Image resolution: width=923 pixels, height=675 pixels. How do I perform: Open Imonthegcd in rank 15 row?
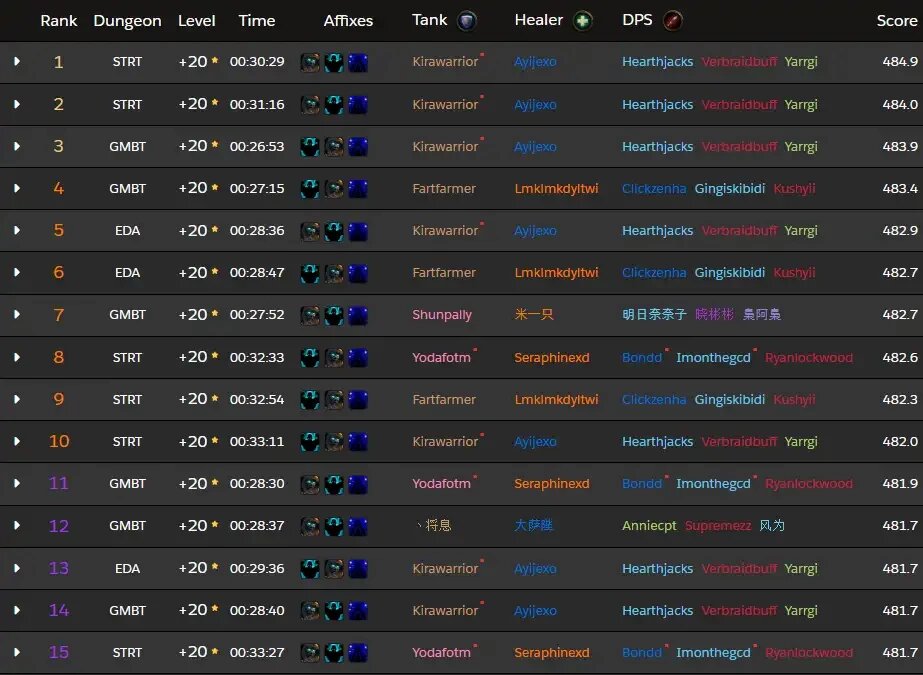713,653
